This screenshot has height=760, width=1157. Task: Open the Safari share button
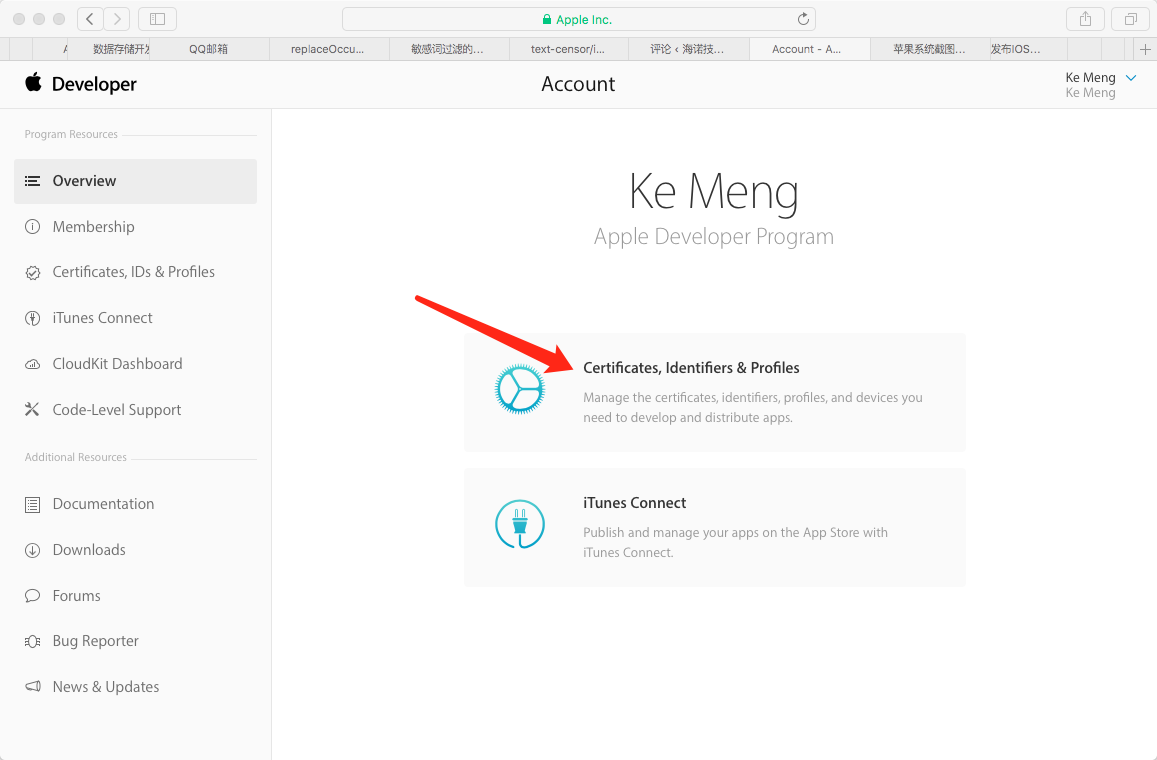1085,19
